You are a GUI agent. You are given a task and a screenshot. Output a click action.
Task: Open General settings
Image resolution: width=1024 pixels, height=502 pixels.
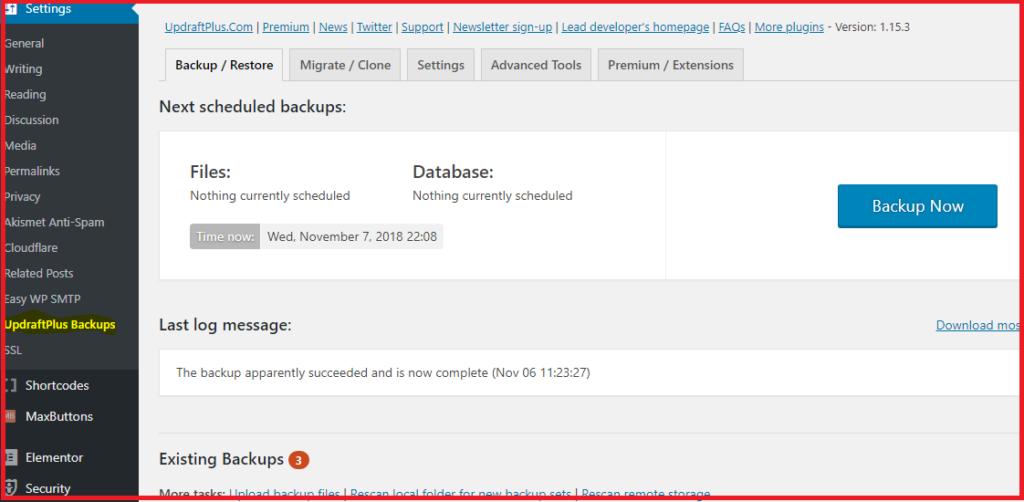pos(24,44)
